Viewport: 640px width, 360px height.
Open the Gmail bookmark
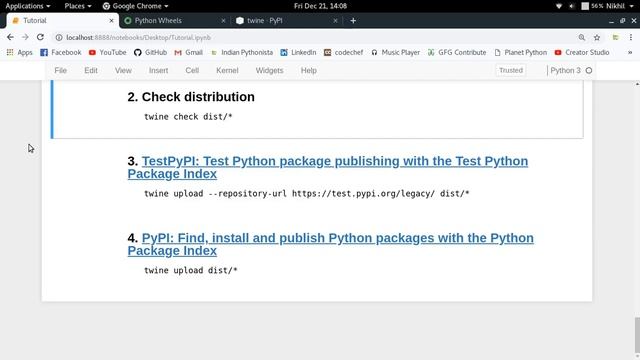tap(189, 52)
